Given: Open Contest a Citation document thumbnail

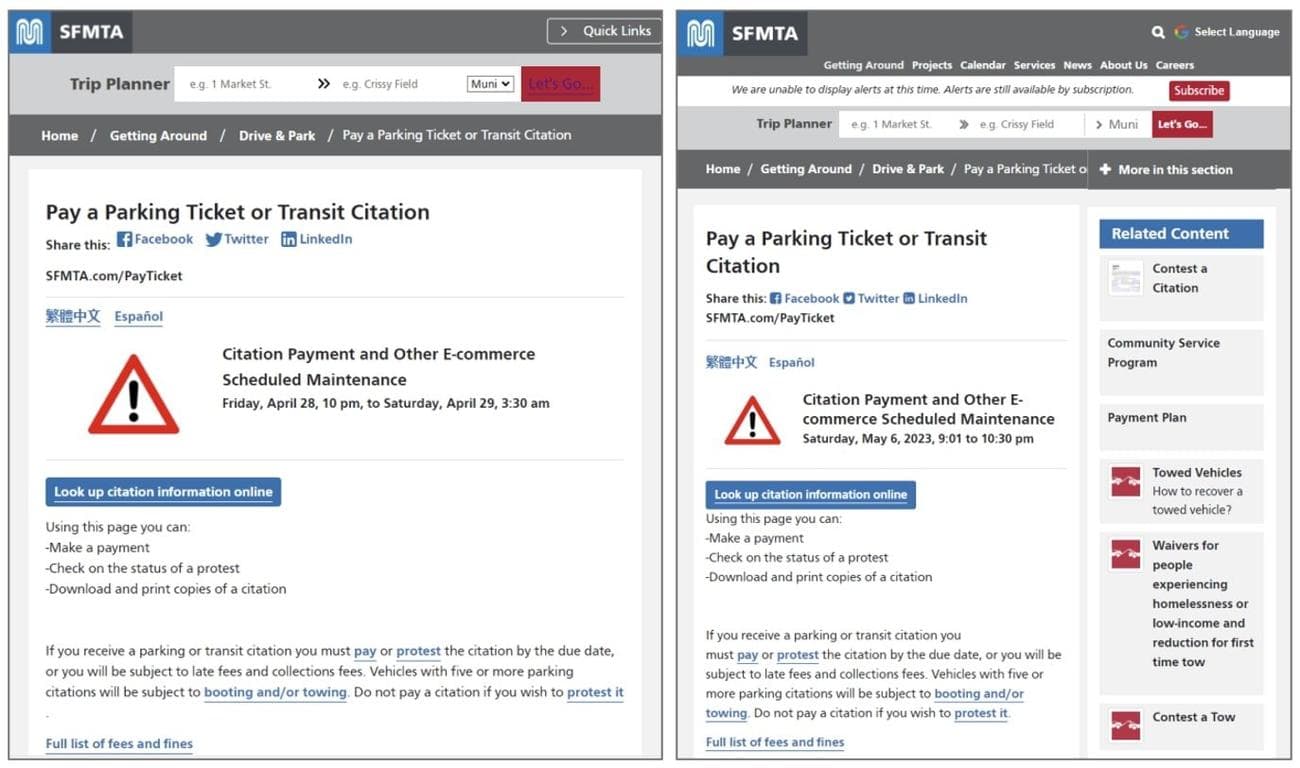Looking at the screenshot, I should 1125,278.
